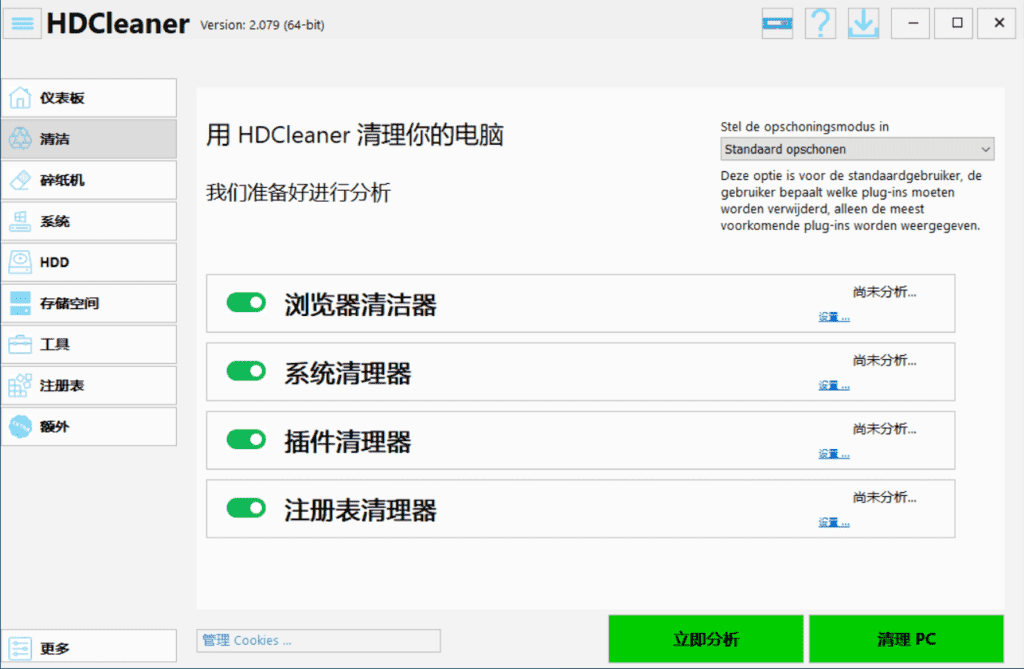
Task: Open 仪表板 dashboard home icon
Action: pyautogui.click(x=20, y=98)
